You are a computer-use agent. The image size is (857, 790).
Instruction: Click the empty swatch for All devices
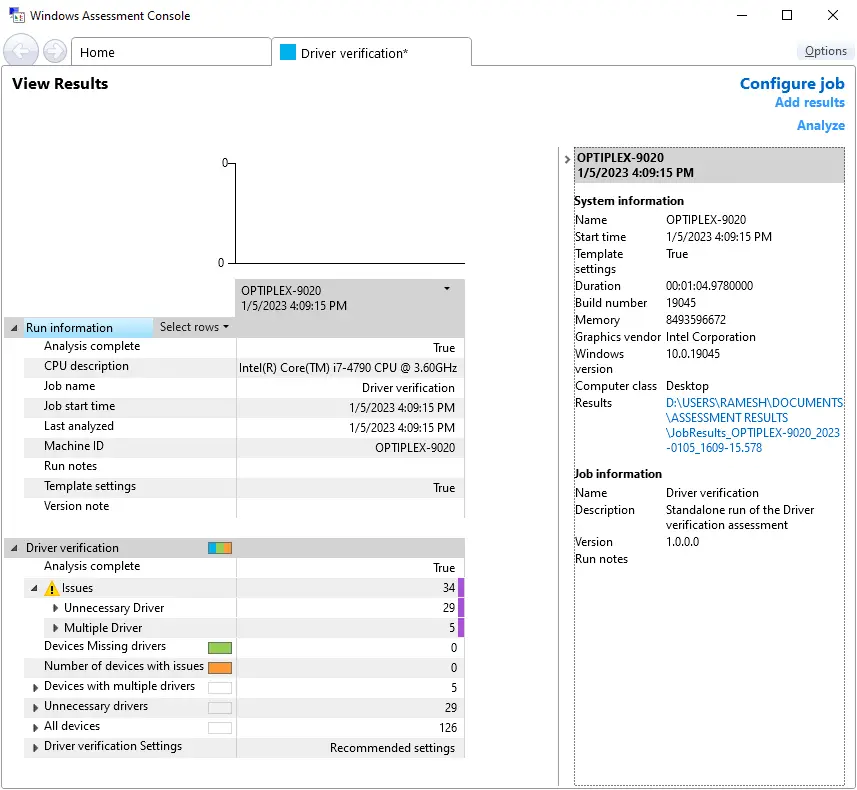220,728
